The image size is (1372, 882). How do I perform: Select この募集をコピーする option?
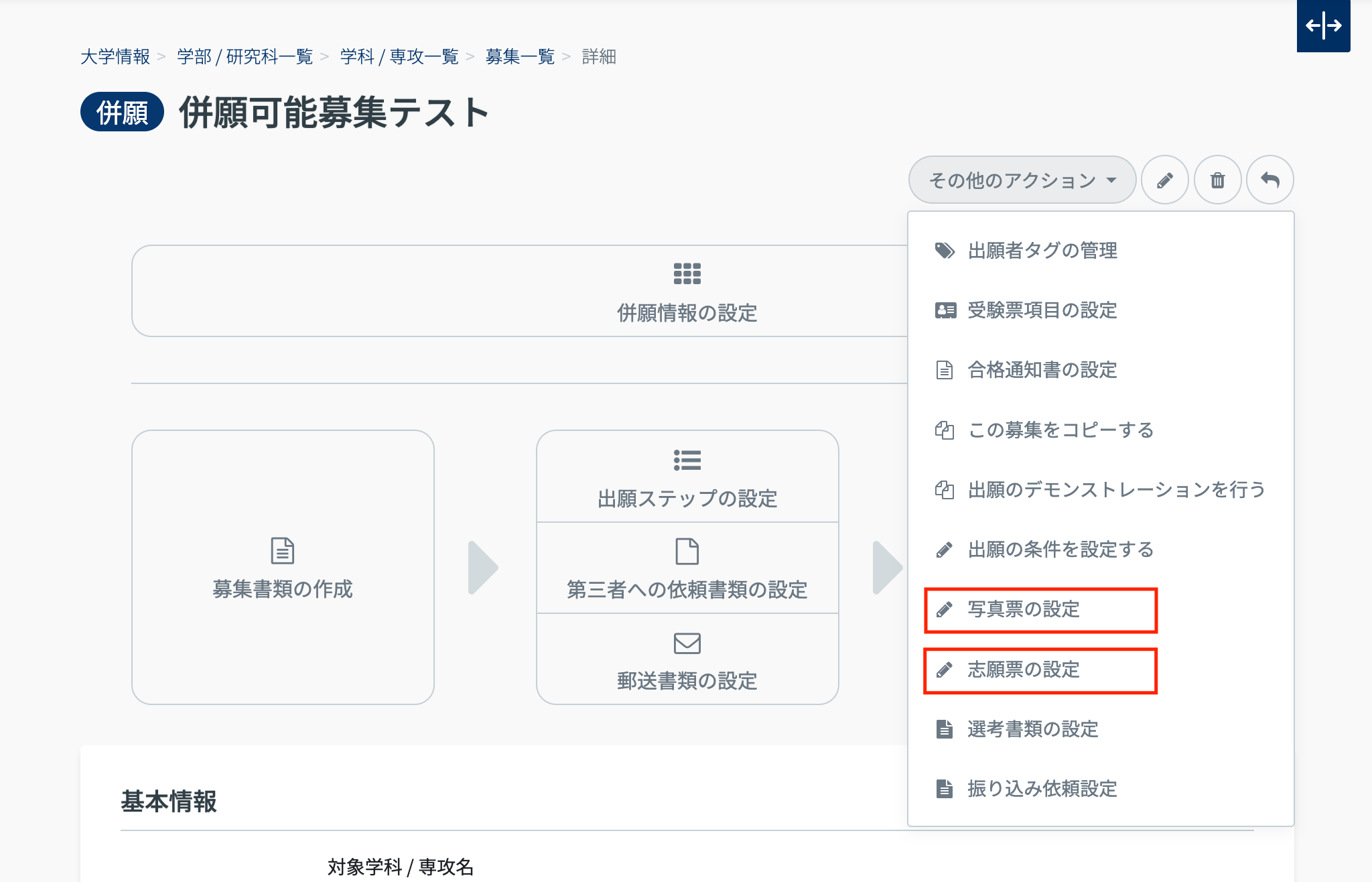(1060, 430)
